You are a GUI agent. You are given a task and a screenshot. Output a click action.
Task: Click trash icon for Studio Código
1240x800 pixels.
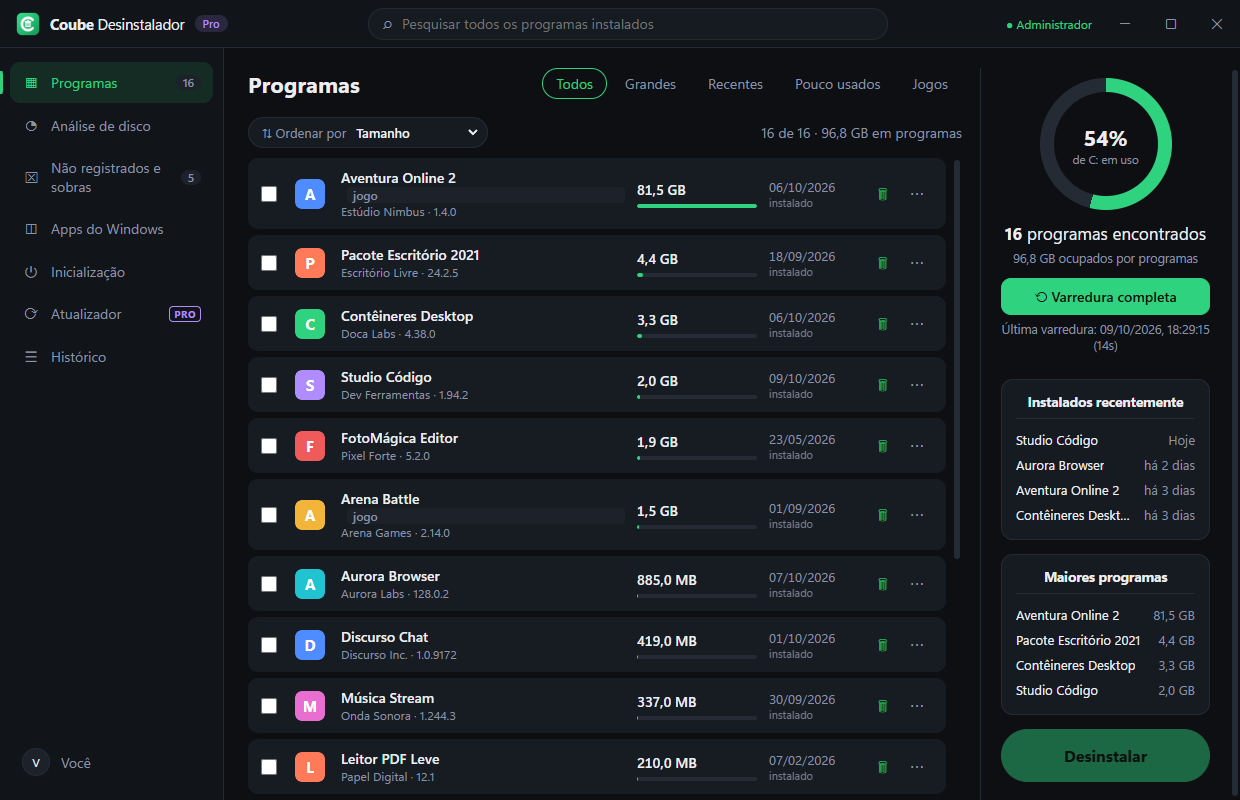[x=882, y=385]
